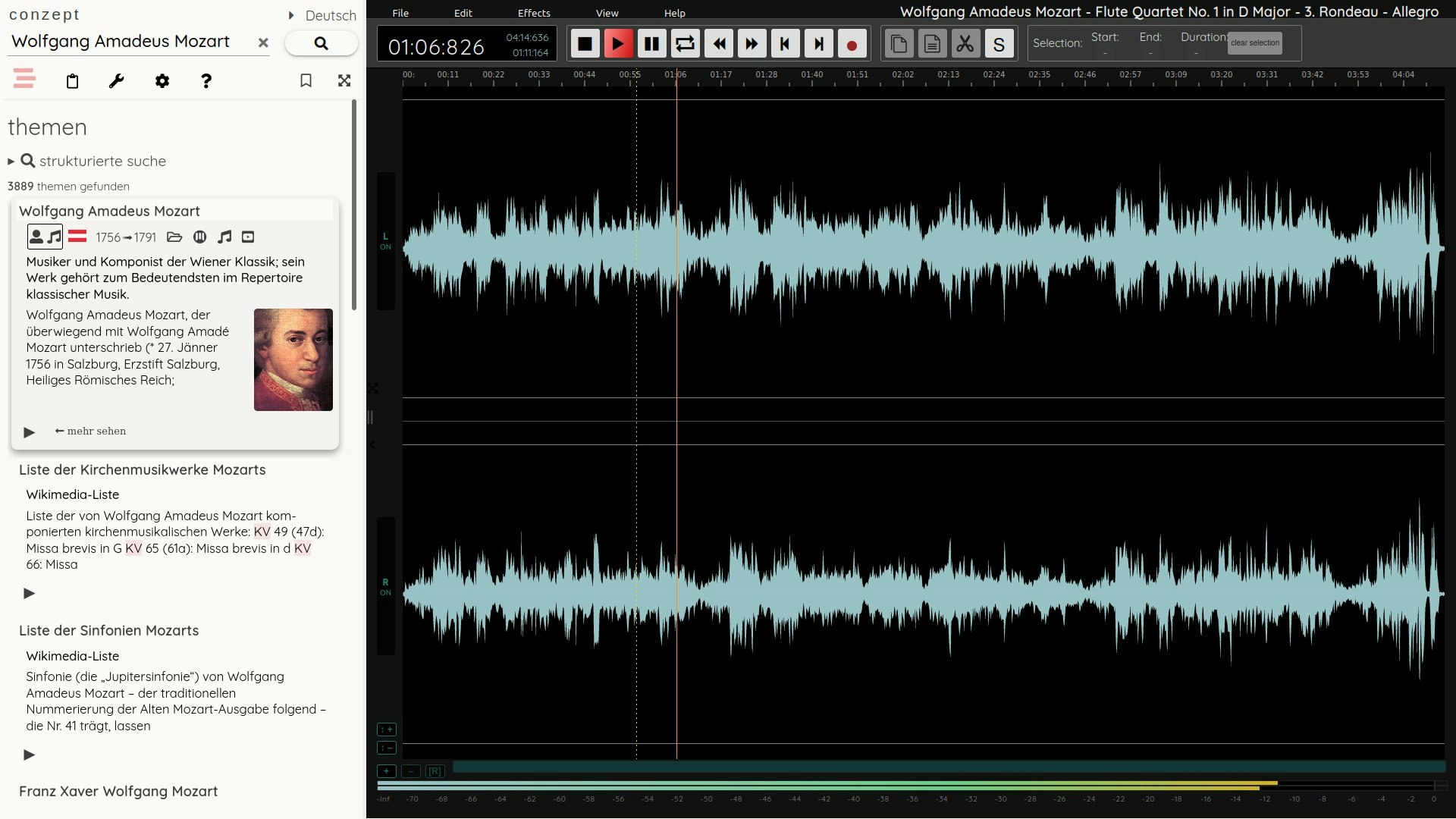Click the round columns icon on the Mozart card
1456x819 pixels.
click(x=199, y=237)
